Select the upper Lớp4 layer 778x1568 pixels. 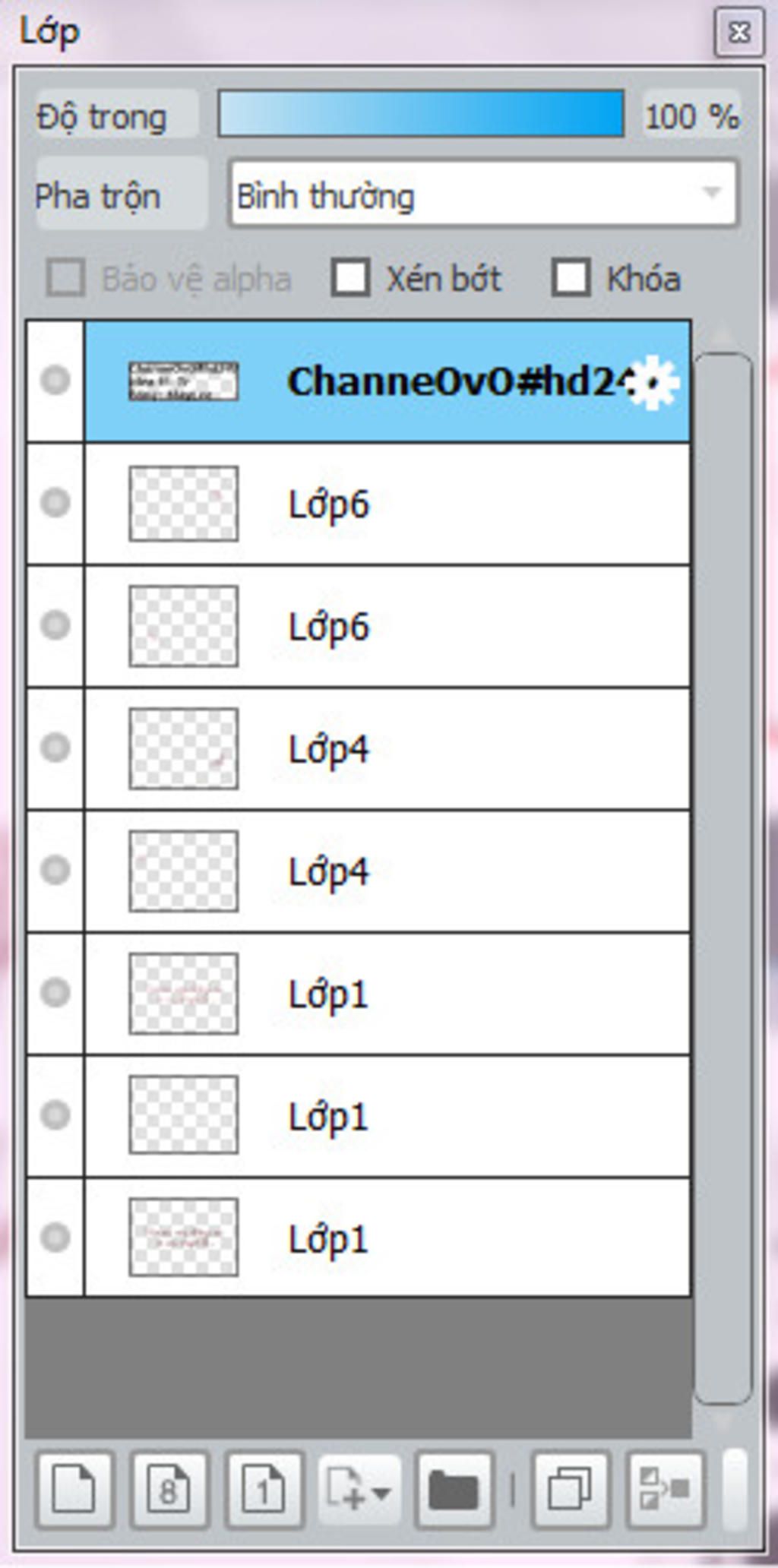click(387, 748)
